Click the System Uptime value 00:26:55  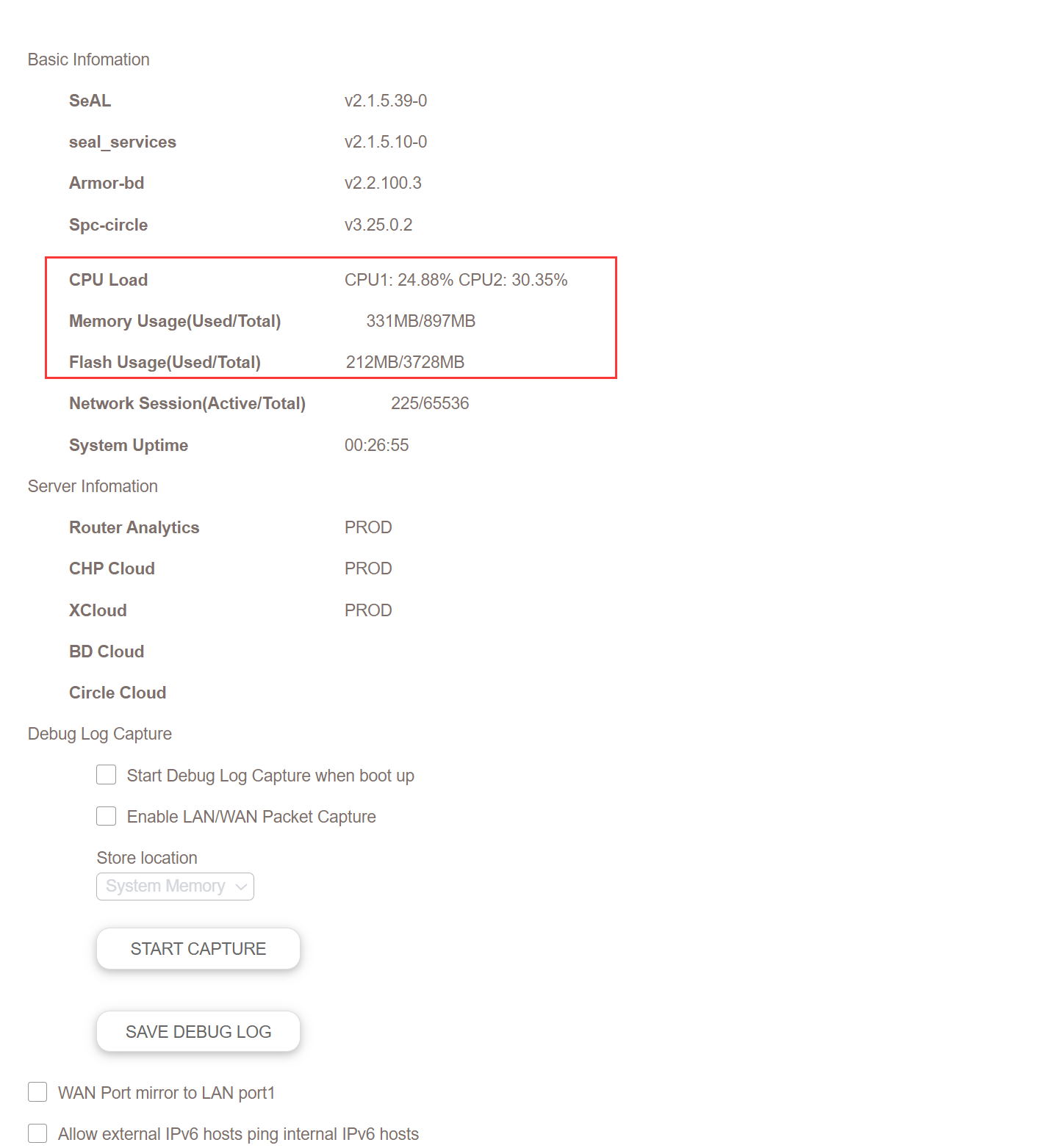coord(376,445)
